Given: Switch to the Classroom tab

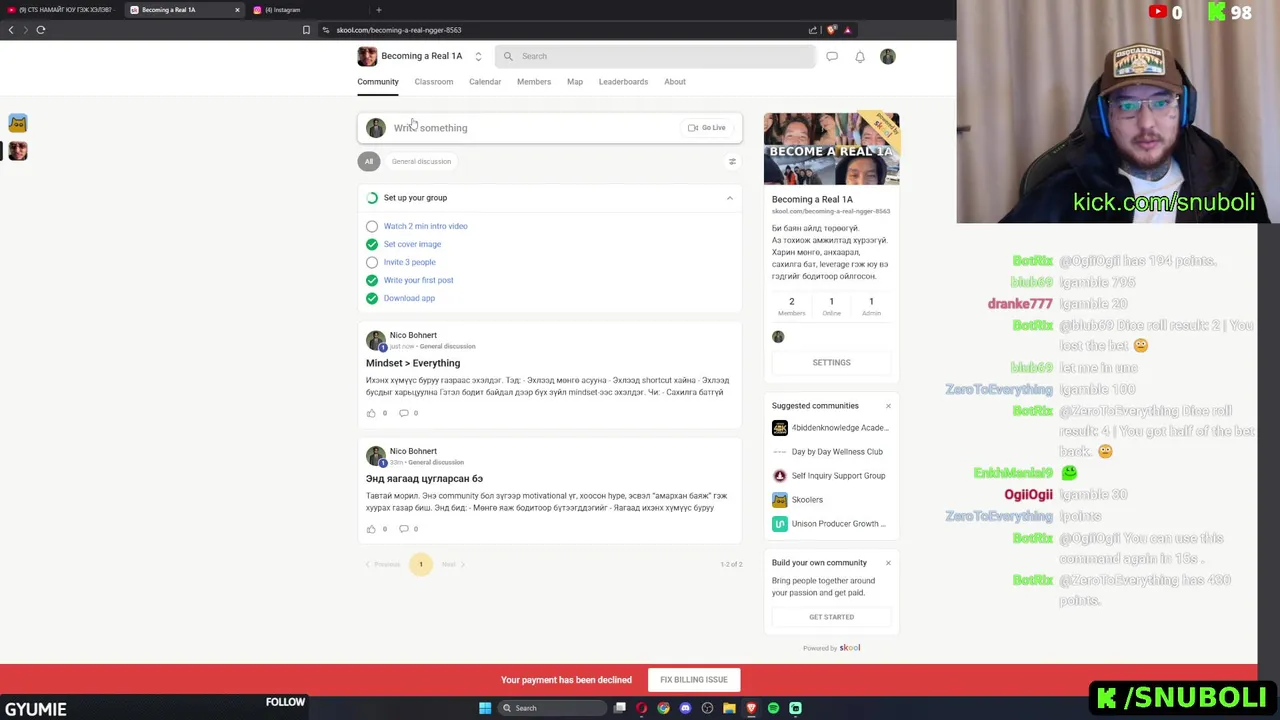Looking at the screenshot, I should click(x=434, y=82).
